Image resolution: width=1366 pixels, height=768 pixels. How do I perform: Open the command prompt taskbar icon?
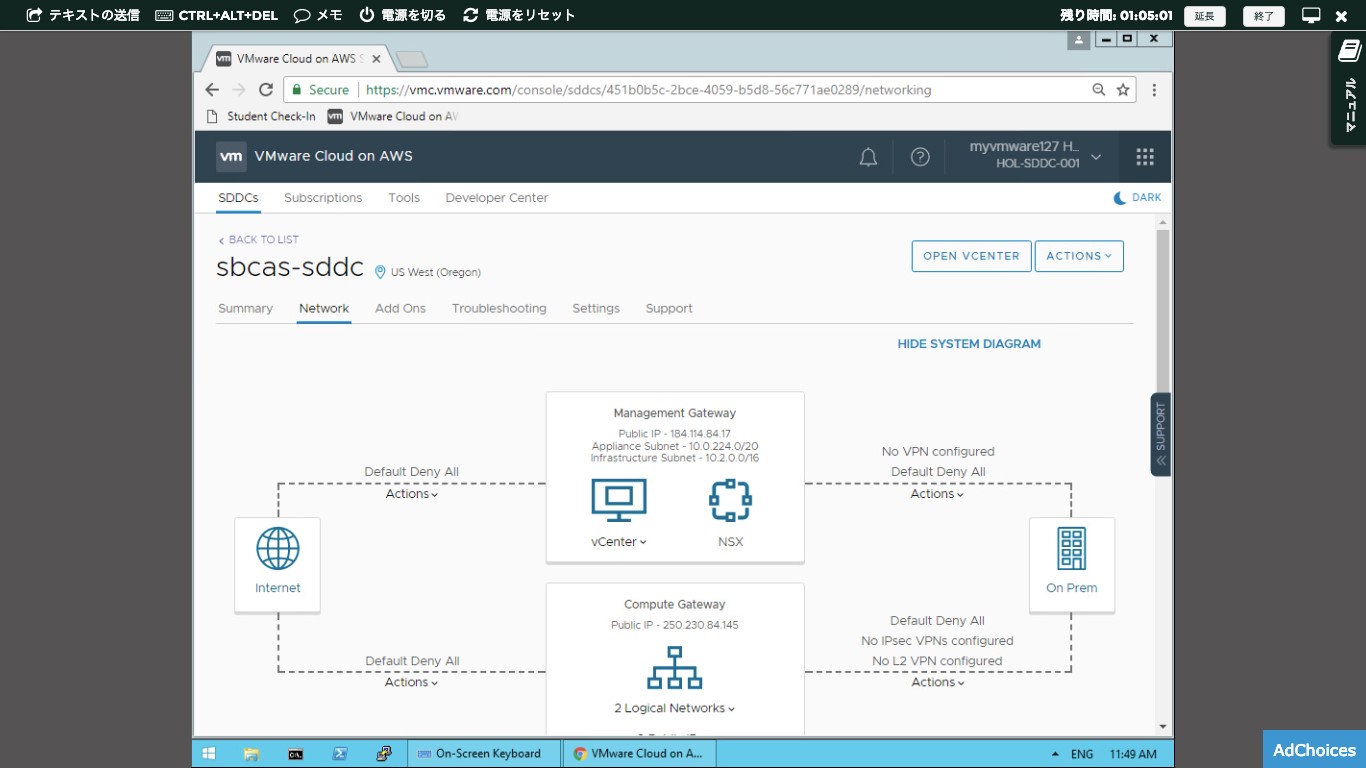[x=295, y=754]
